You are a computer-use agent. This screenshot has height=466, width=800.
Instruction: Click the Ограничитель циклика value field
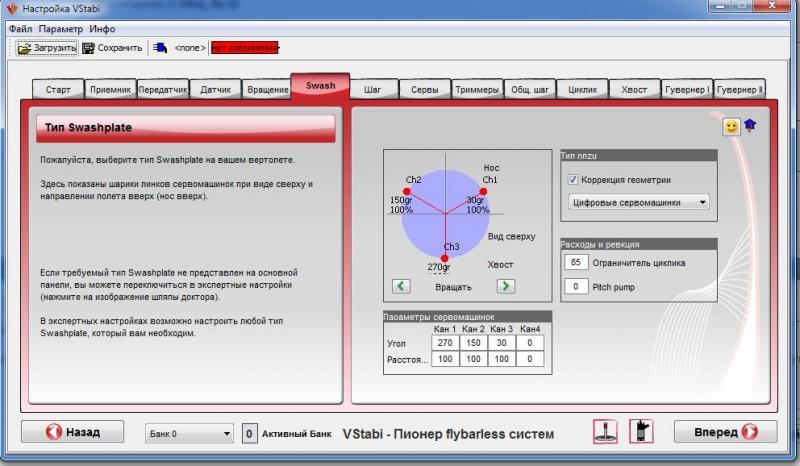click(x=575, y=263)
